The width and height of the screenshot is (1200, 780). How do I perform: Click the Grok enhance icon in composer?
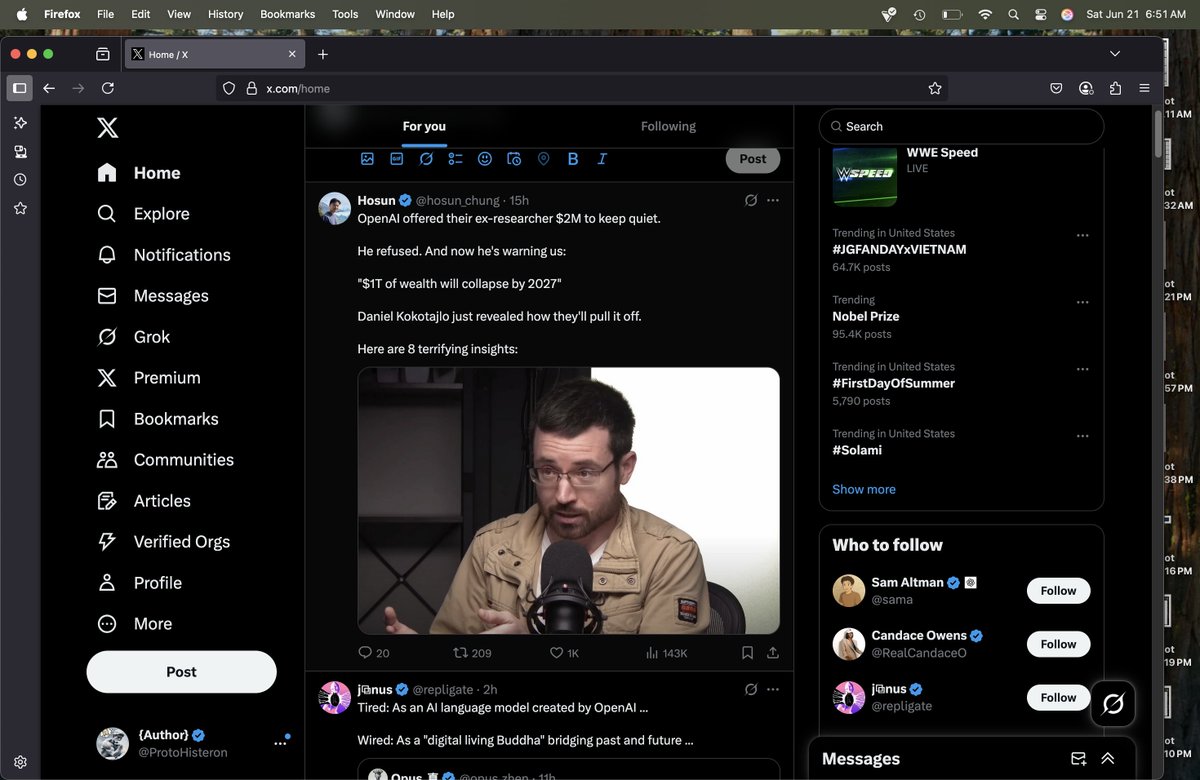(426, 159)
